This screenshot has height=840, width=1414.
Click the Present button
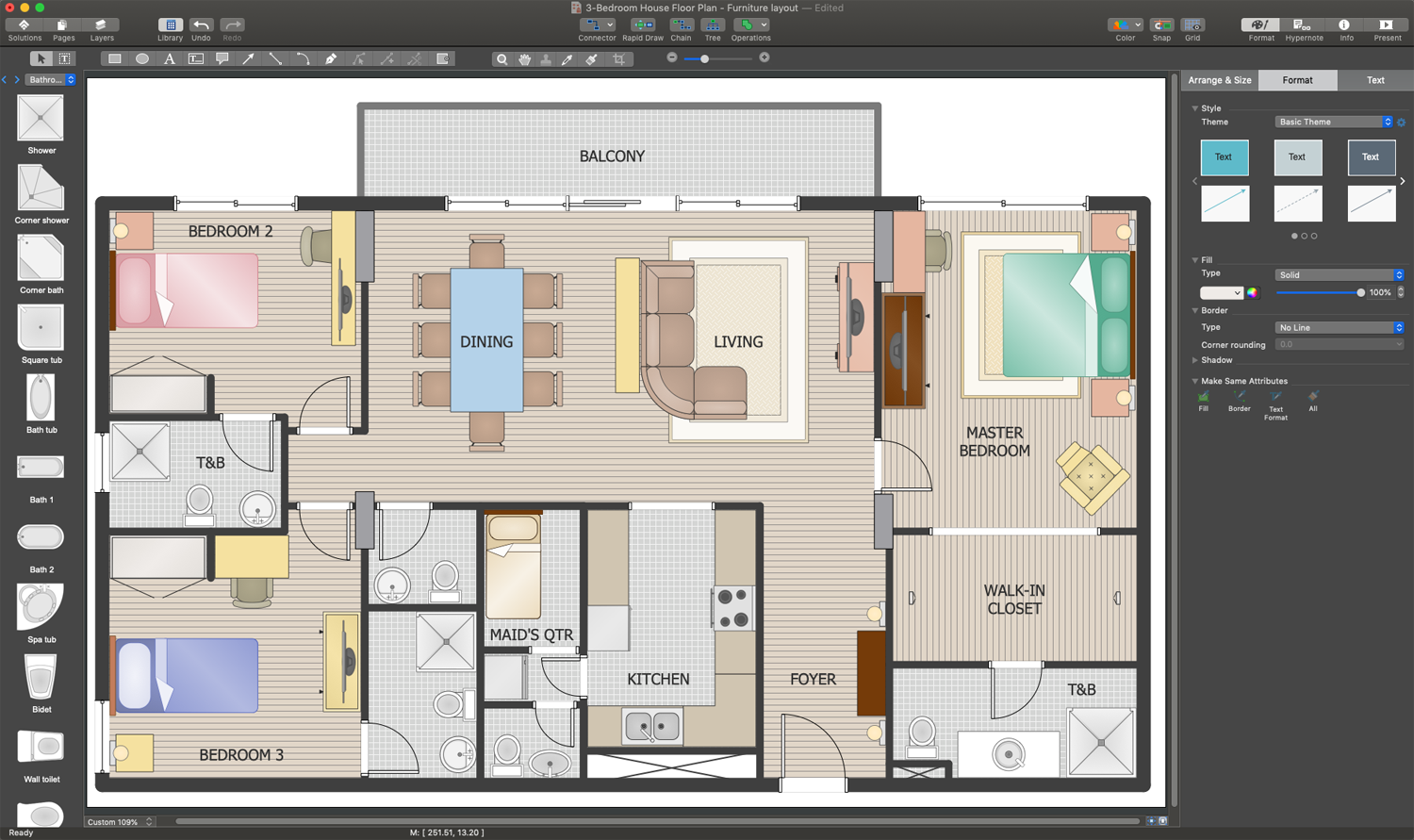coord(1388,25)
